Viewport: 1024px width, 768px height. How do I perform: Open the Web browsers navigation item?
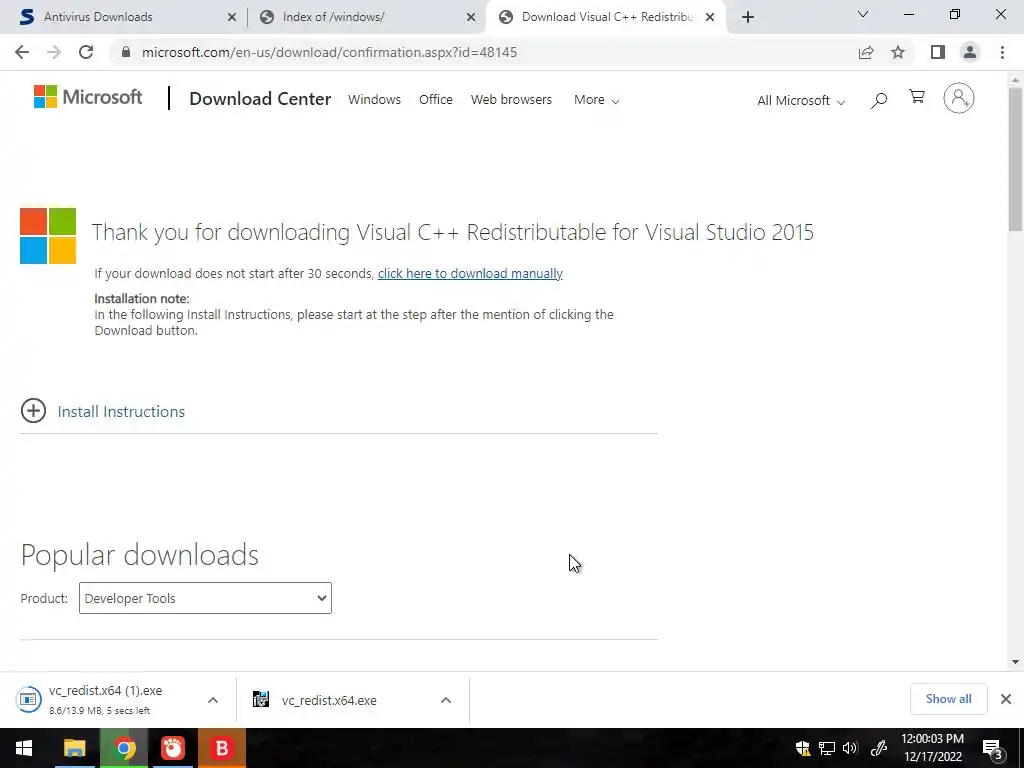pyautogui.click(x=511, y=100)
